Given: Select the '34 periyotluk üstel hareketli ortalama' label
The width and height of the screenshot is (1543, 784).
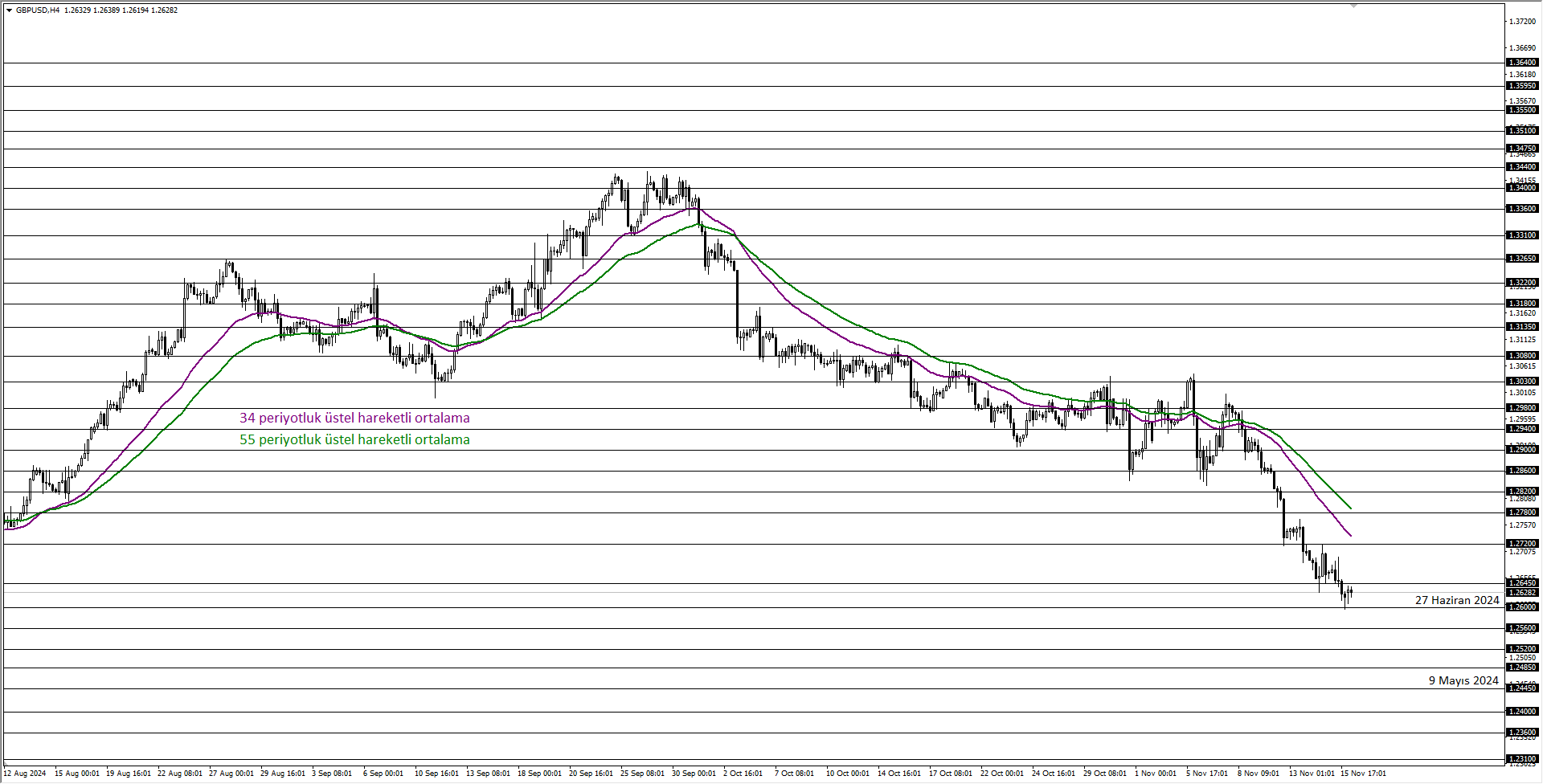Looking at the screenshot, I should pos(354,418).
